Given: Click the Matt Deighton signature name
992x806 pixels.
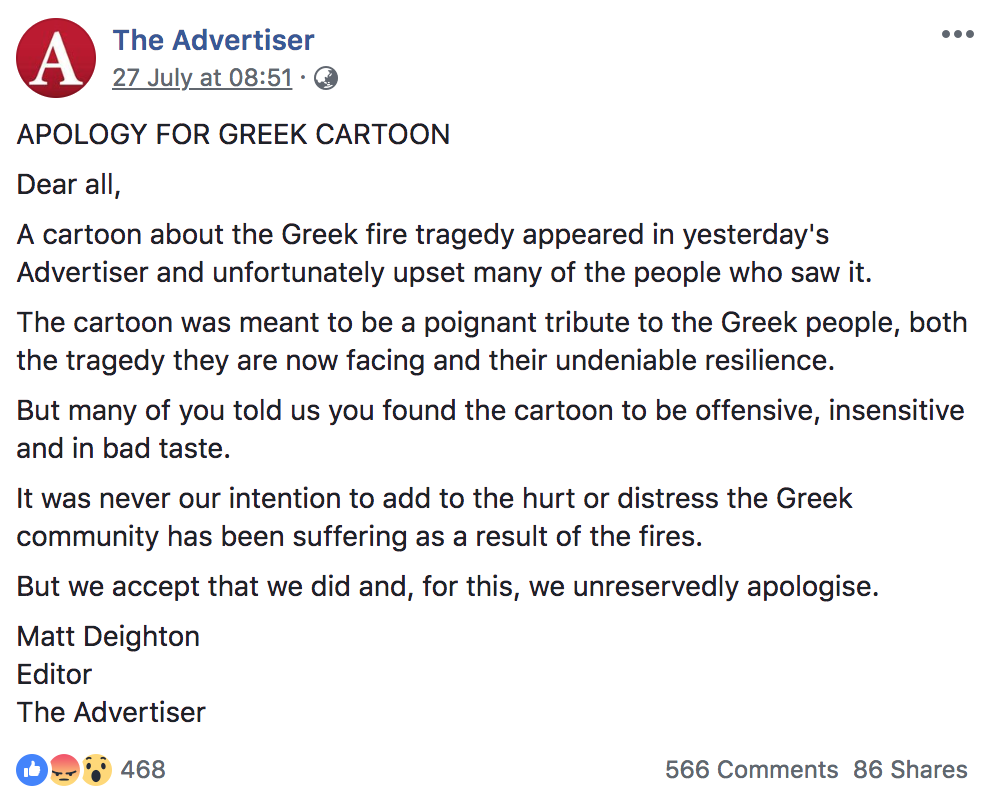Looking at the screenshot, I should [108, 636].
